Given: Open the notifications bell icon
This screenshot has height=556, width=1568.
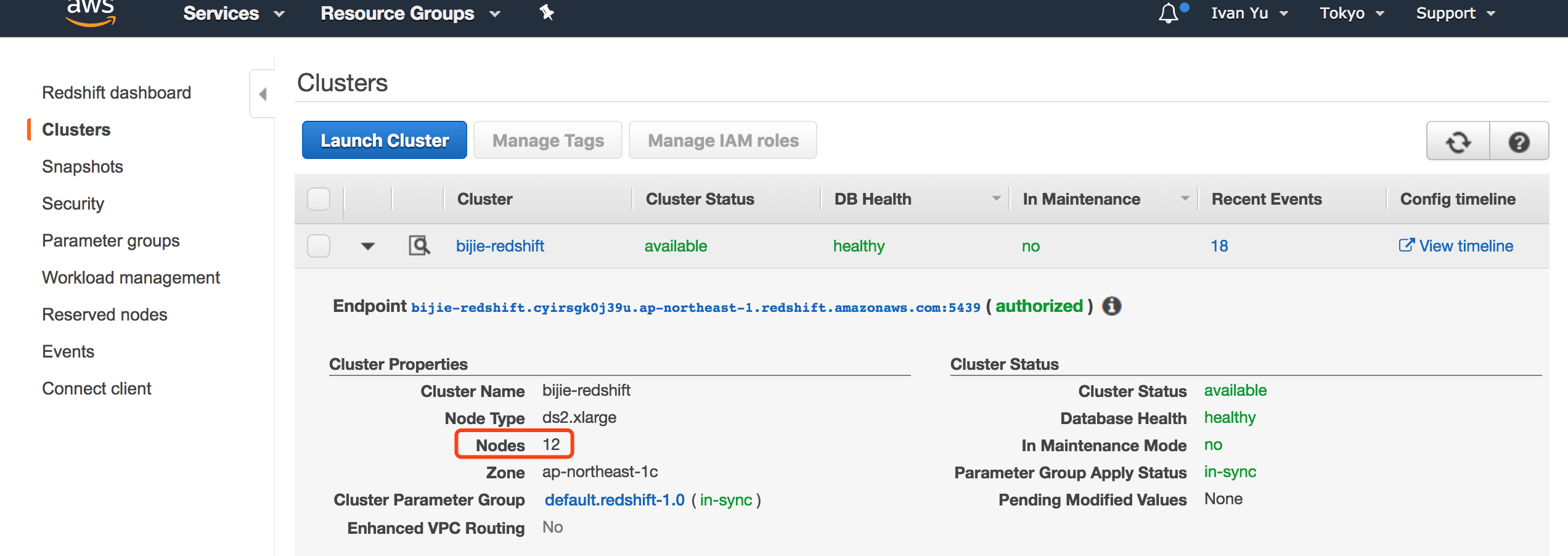Looking at the screenshot, I should tap(1169, 13).
